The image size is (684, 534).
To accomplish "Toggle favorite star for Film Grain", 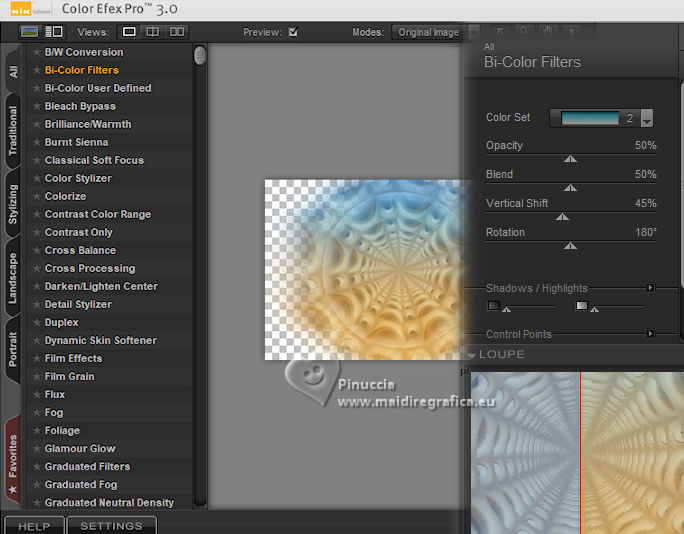I will pyautogui.click(x=37, y=377).
